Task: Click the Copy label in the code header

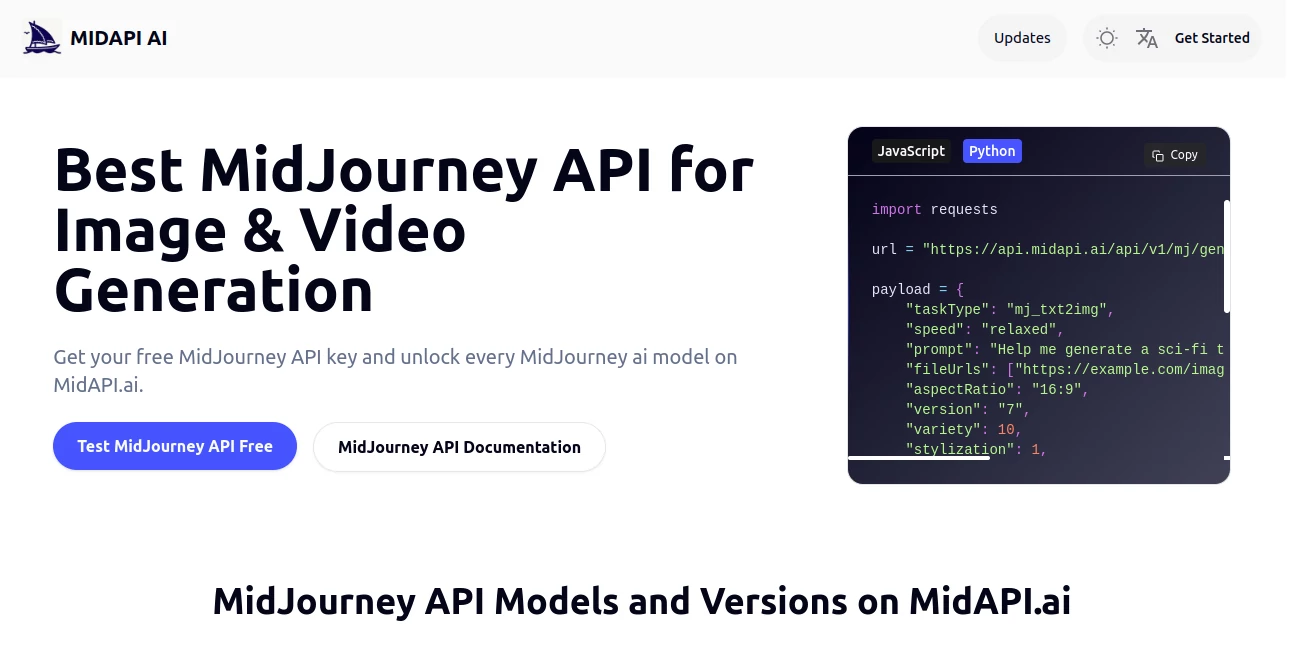Action: pyautogui.click(x=1184, y=155)
